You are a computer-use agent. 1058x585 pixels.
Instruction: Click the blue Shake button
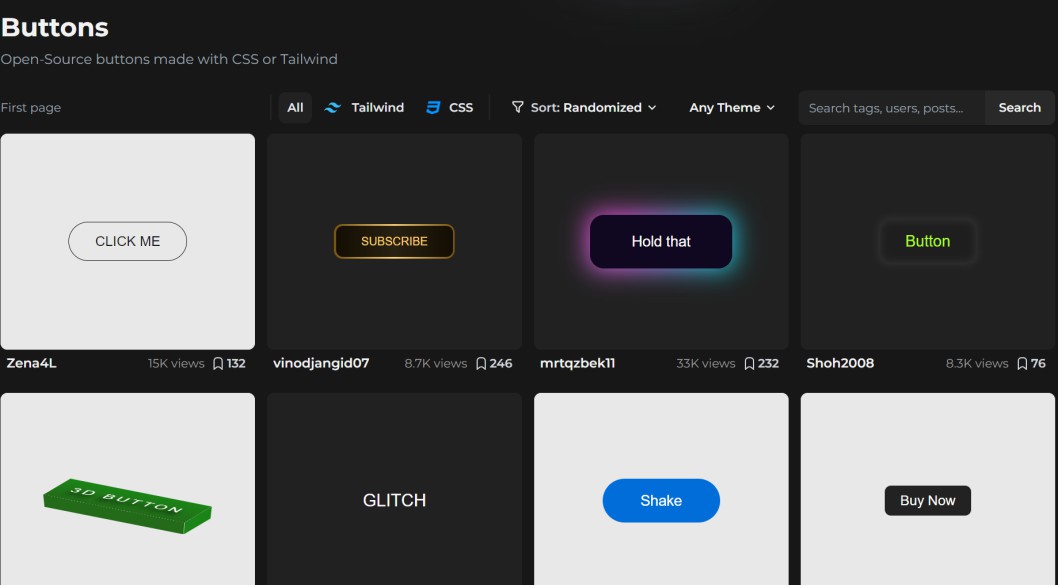coord(661,501)
